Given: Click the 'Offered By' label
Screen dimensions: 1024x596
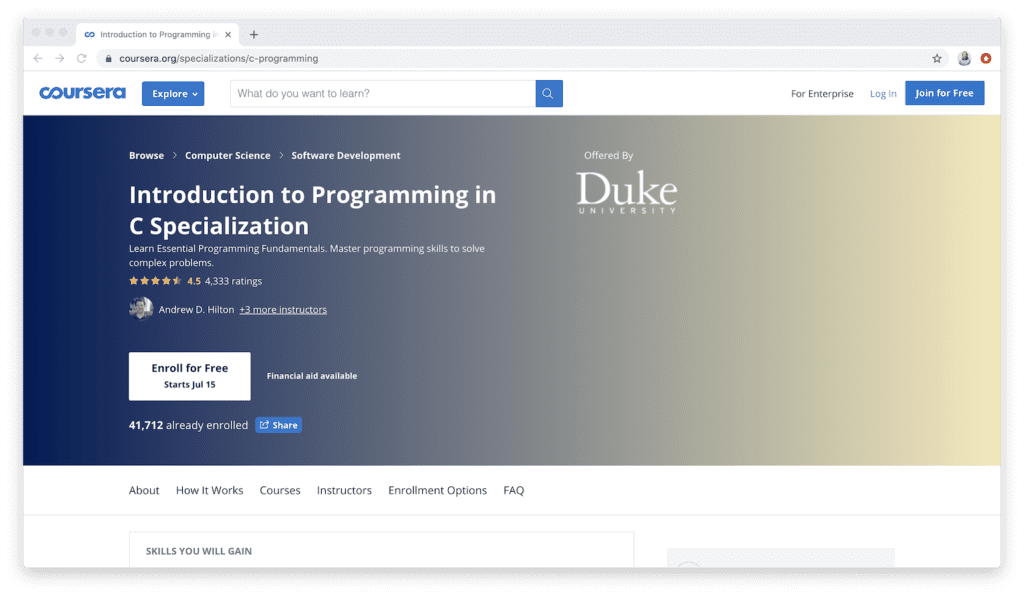Looking at the screenshot, I should pyautogui.click(x=608, y=155).
